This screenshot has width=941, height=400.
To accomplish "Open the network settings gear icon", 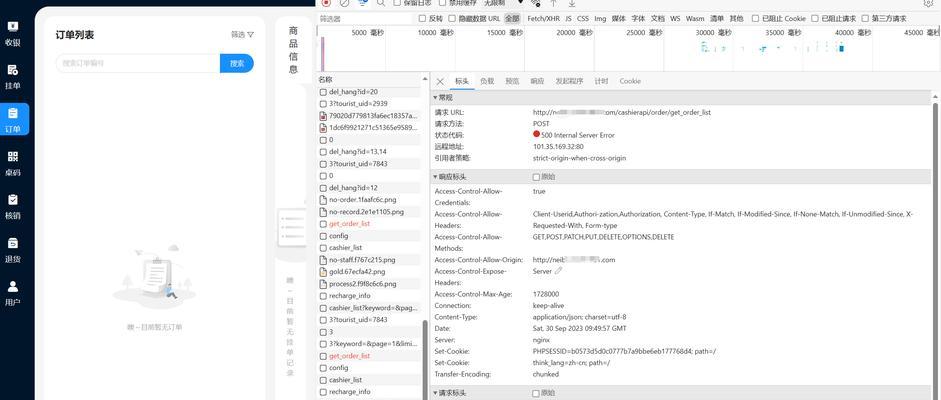I will [x=928, y=3].
